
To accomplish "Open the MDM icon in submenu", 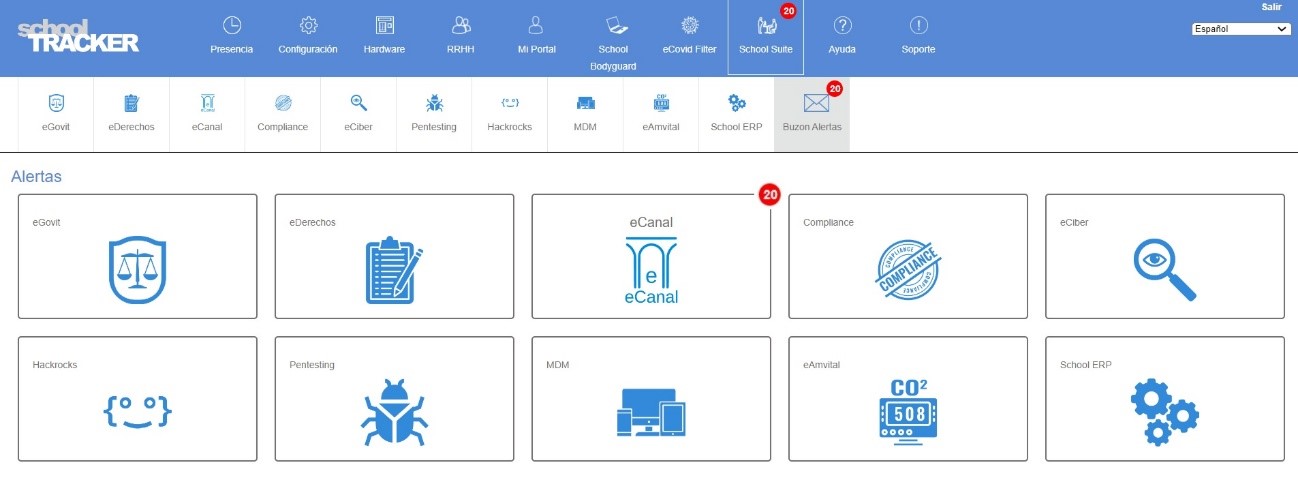I will point(585,103).
